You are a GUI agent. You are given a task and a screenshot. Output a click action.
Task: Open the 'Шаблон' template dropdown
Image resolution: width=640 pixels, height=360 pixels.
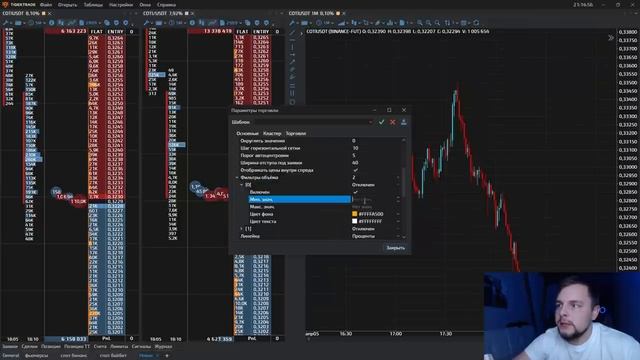[370, 122]
